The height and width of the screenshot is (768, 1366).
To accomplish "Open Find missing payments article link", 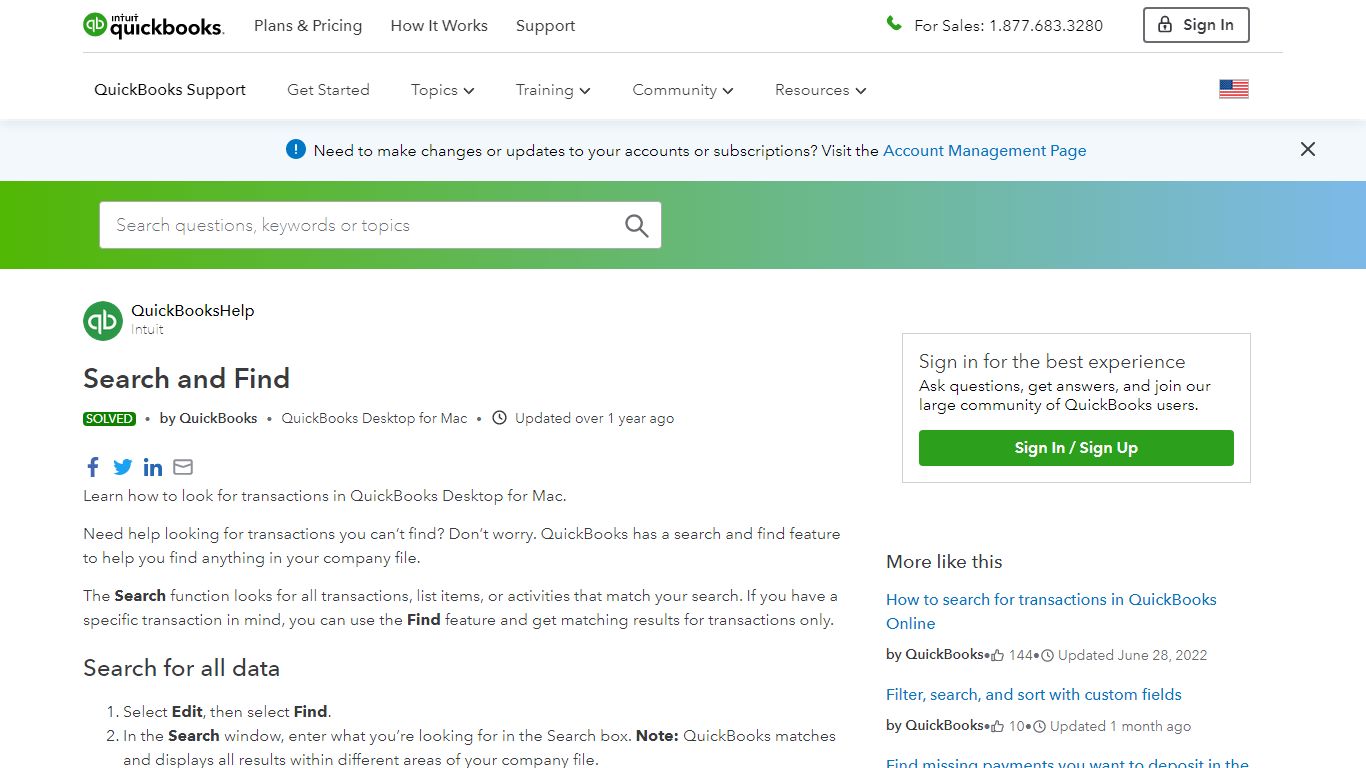I will pyautogui.click(x=1067, y=762).
